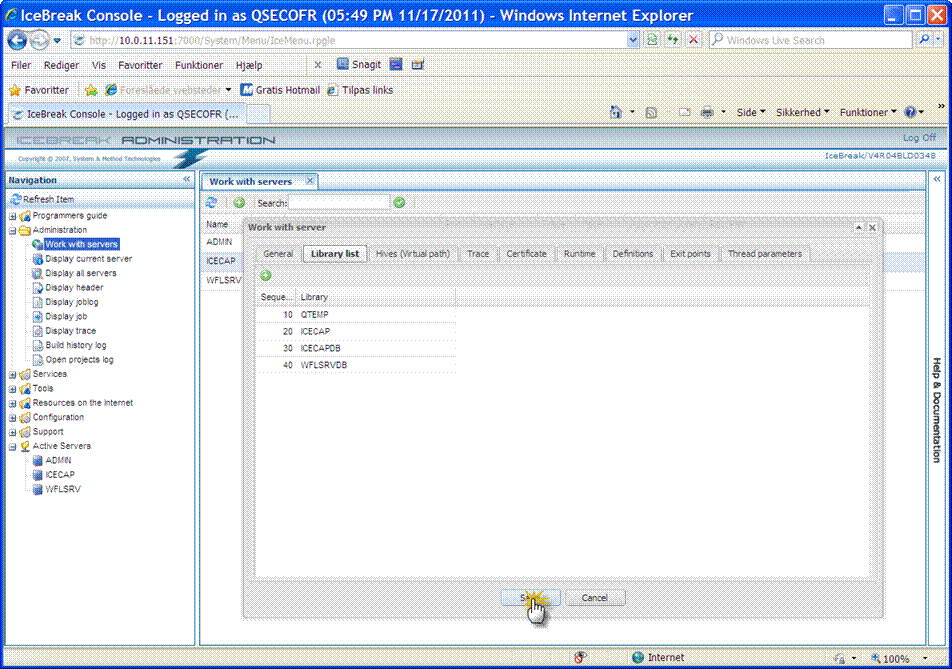952x669 pixels.
Task: Click the Refresh Item icon in Navigation
Action: (x=16, y=199)
